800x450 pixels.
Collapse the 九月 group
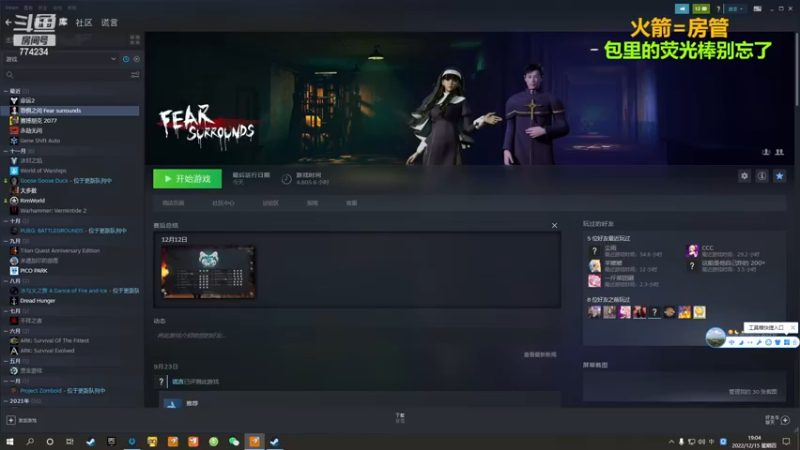pos(6,241)
